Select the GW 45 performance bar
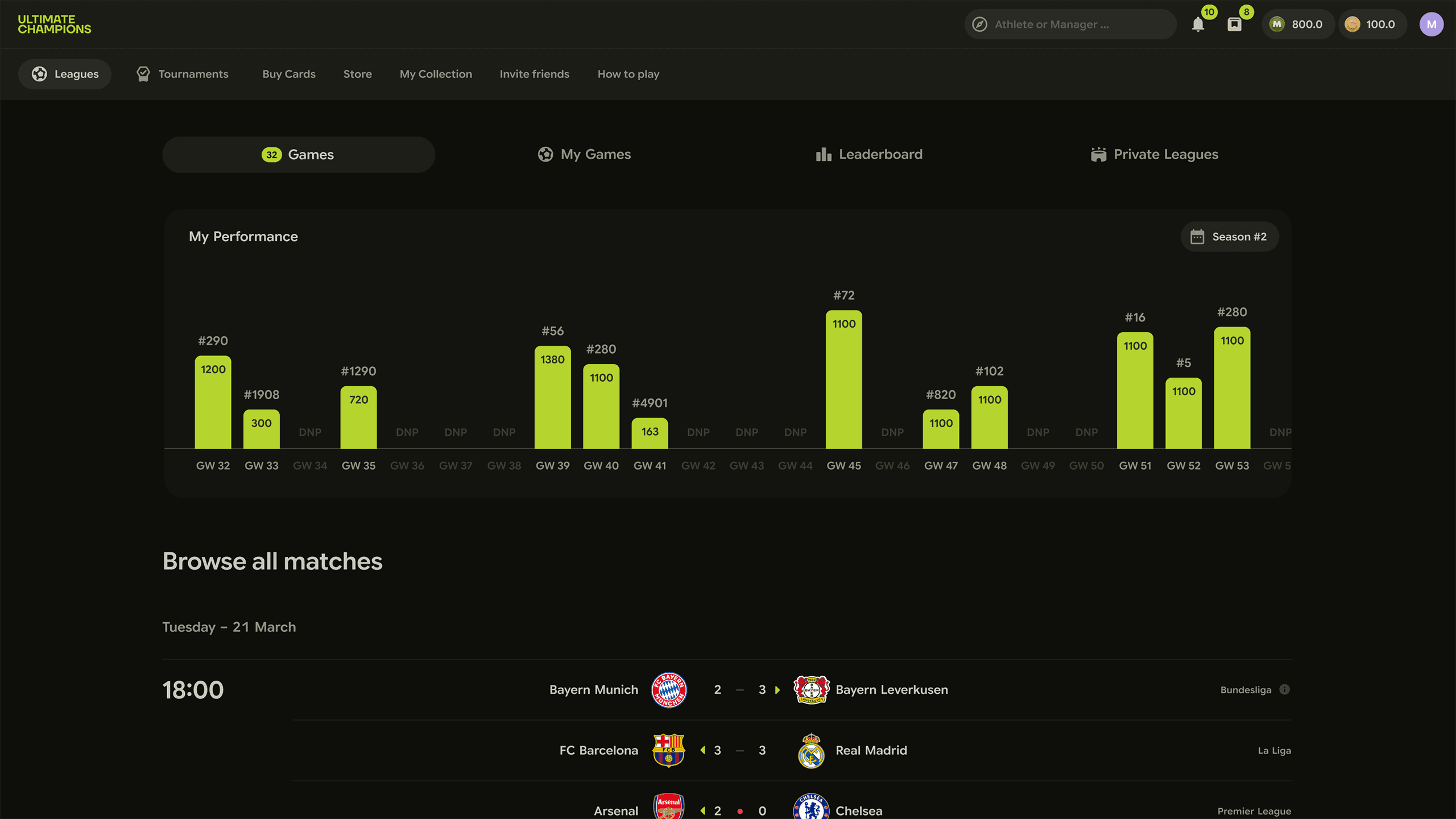Image resolution: width=1456 pixels, height=819 pixels. pos(843,379)
